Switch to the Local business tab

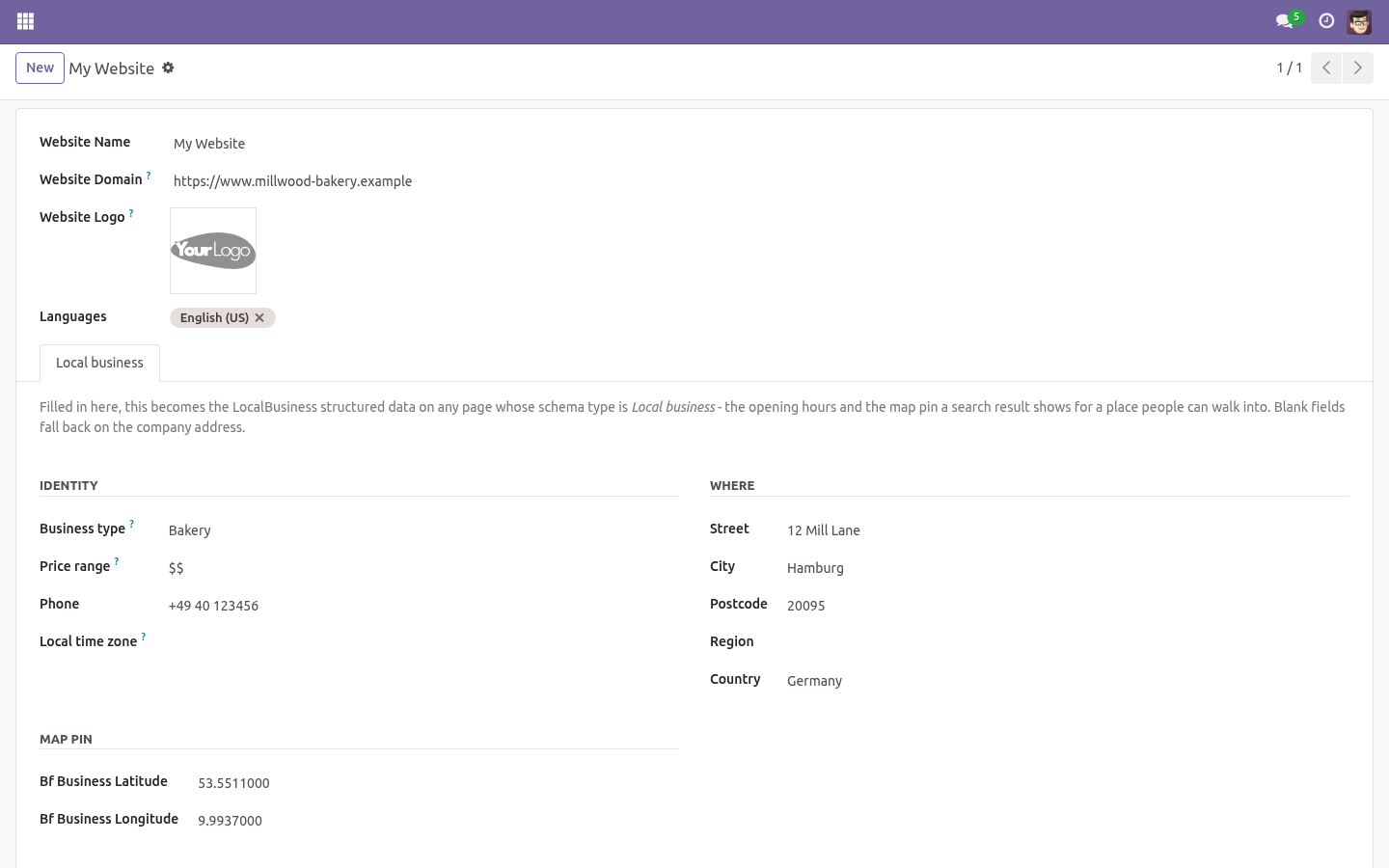(x=99, y=363)
